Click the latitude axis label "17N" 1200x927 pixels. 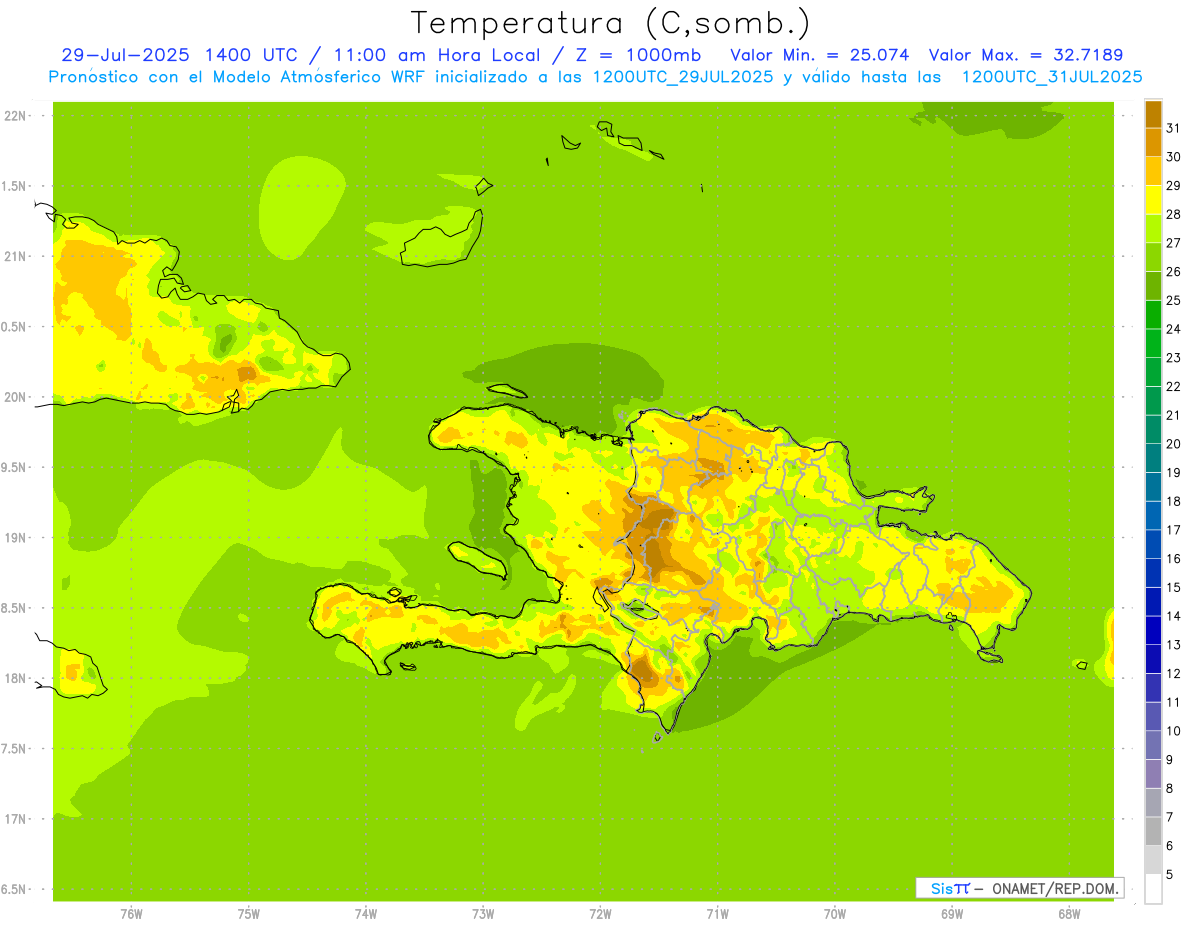click(15, 819)
